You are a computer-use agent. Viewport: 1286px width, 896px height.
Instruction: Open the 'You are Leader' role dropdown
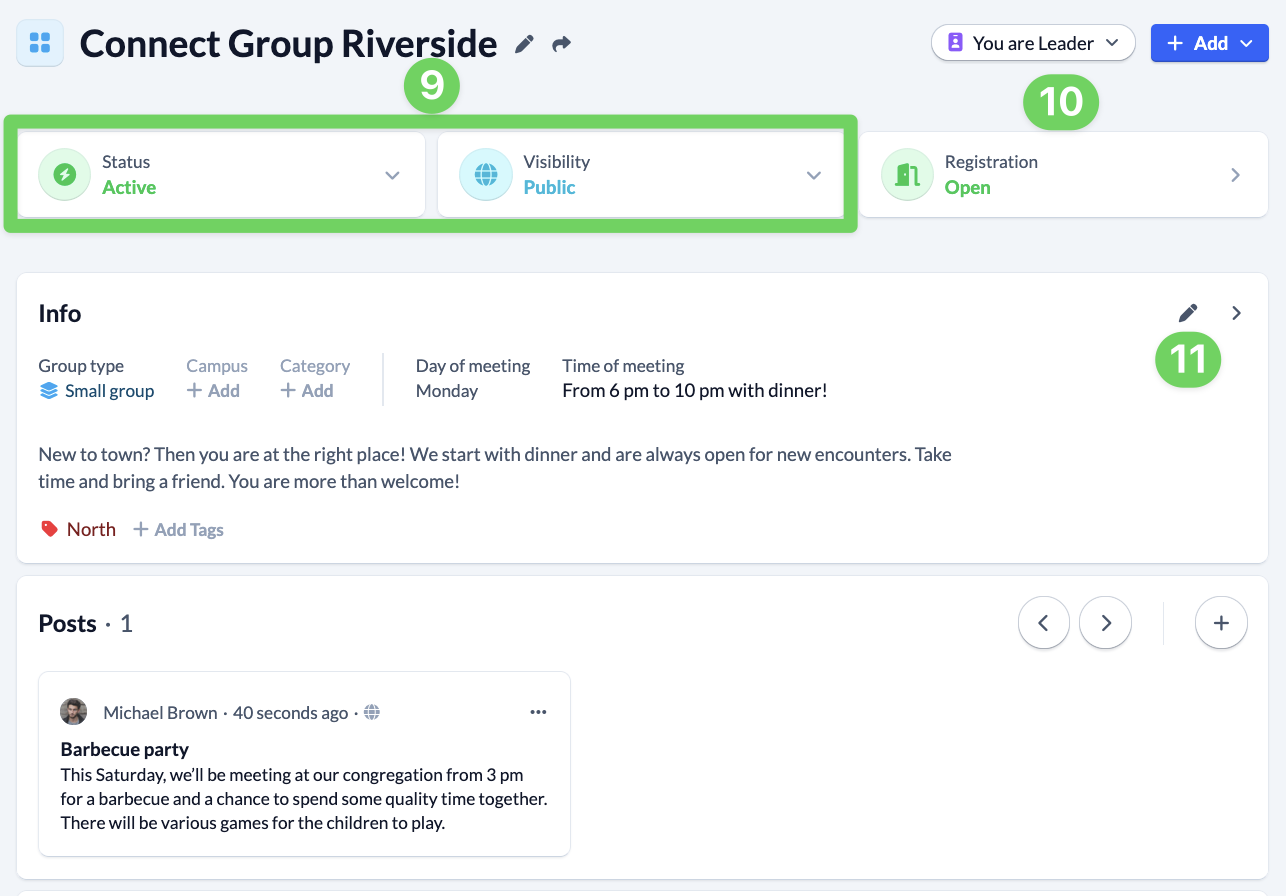[1033, 43]
